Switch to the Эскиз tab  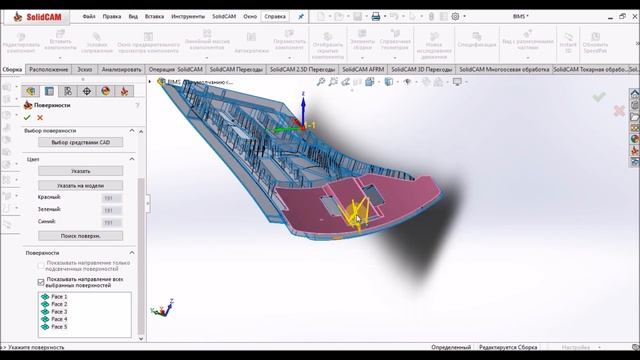pos(84,69)
